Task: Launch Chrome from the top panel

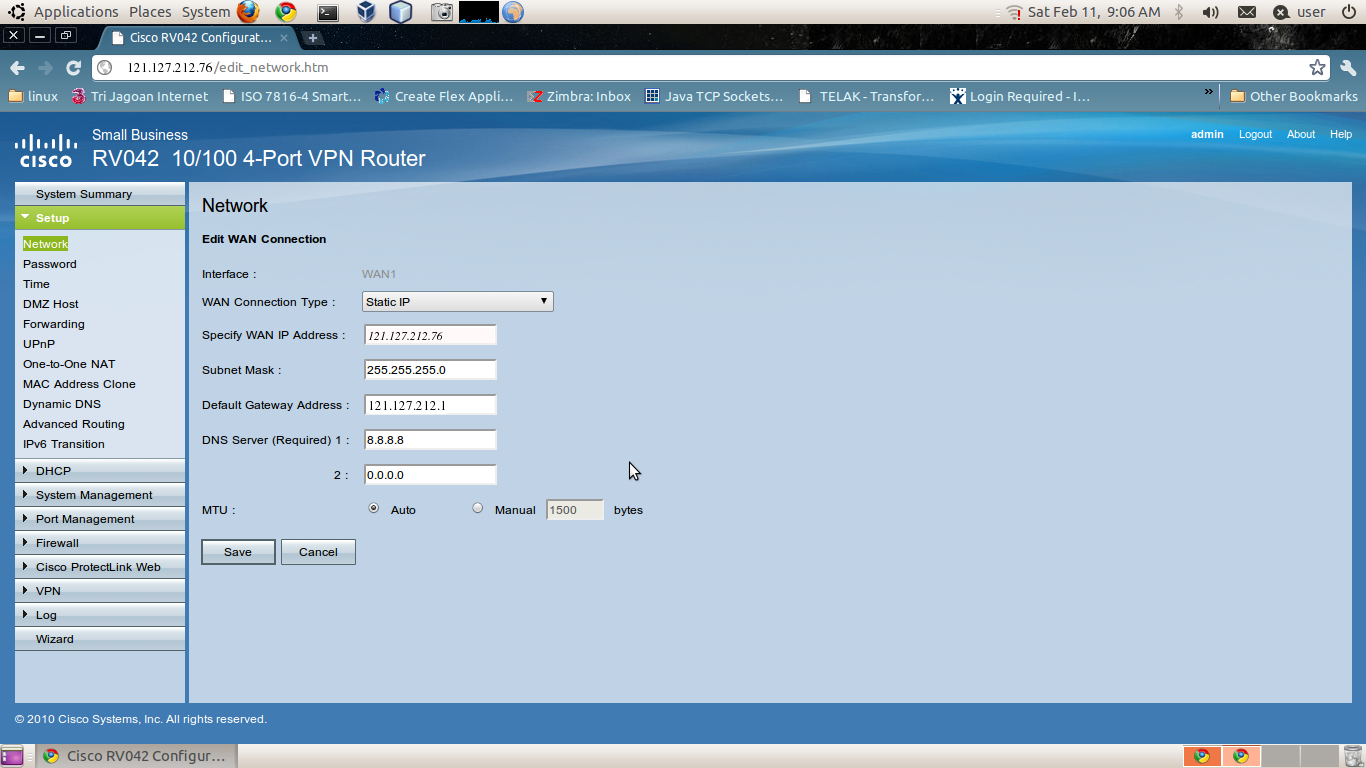Action: [286, 12]
